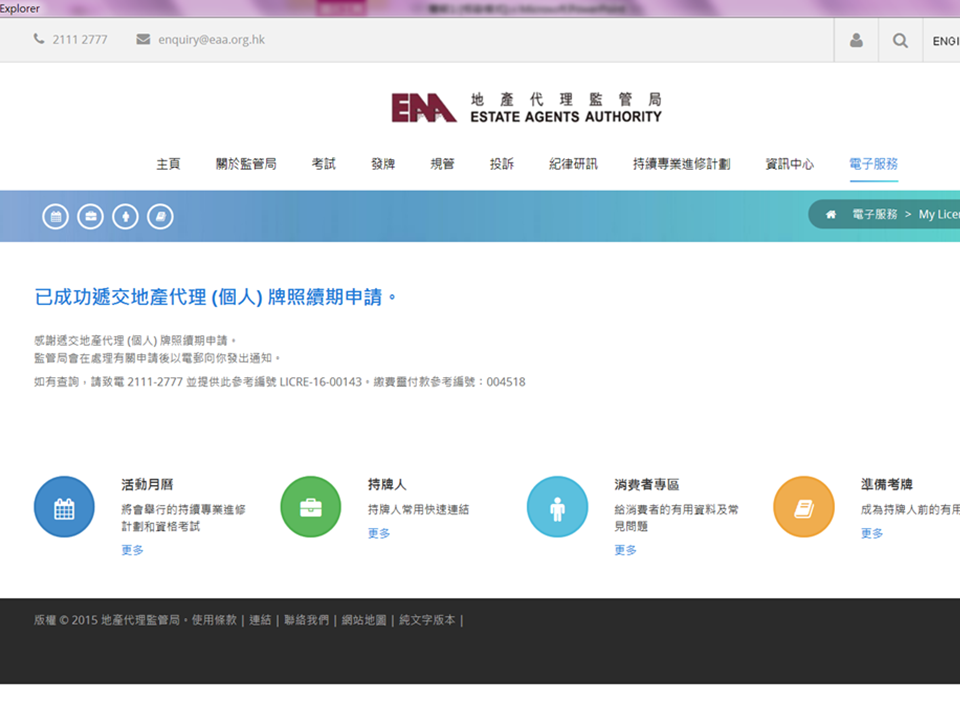The height and width of the screenshot is (720, 960).
Task: Click the user account icon in top bar
Action: tap(856, 41)
